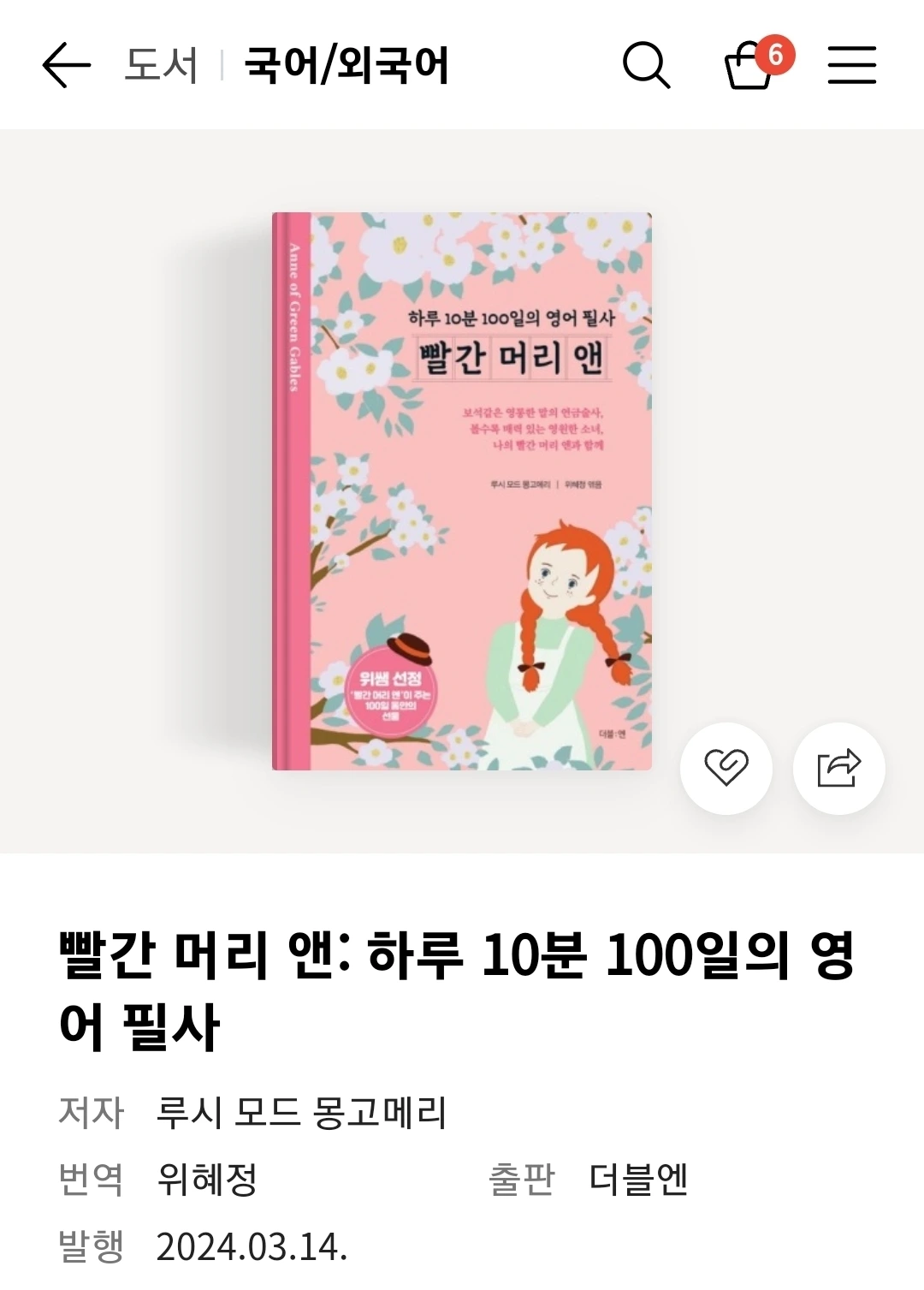The width and height of the screenshot is (924, 1290).
Task: Open the shopping cart icon
Action: click(x=749, y=66)
